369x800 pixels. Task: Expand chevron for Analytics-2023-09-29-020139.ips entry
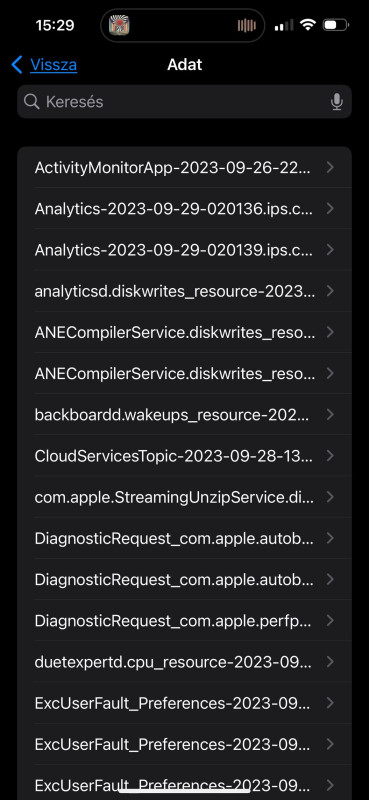pos(330,249)
